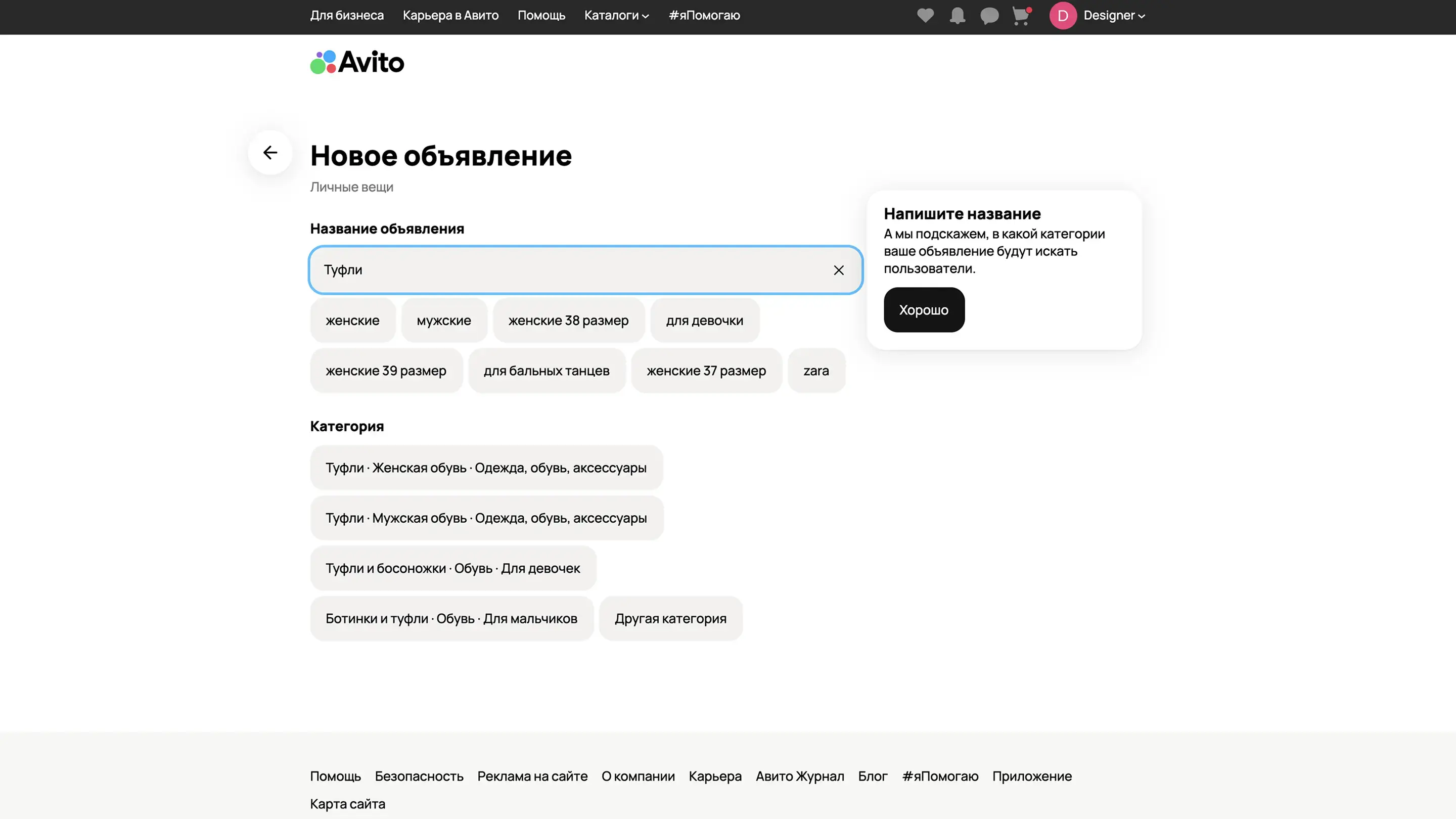Select the женские 38 размер suggestion chip
Image resolution: width=1456 pixels, height=819 pixels.
pyautogui.click(x=568, y=321)
